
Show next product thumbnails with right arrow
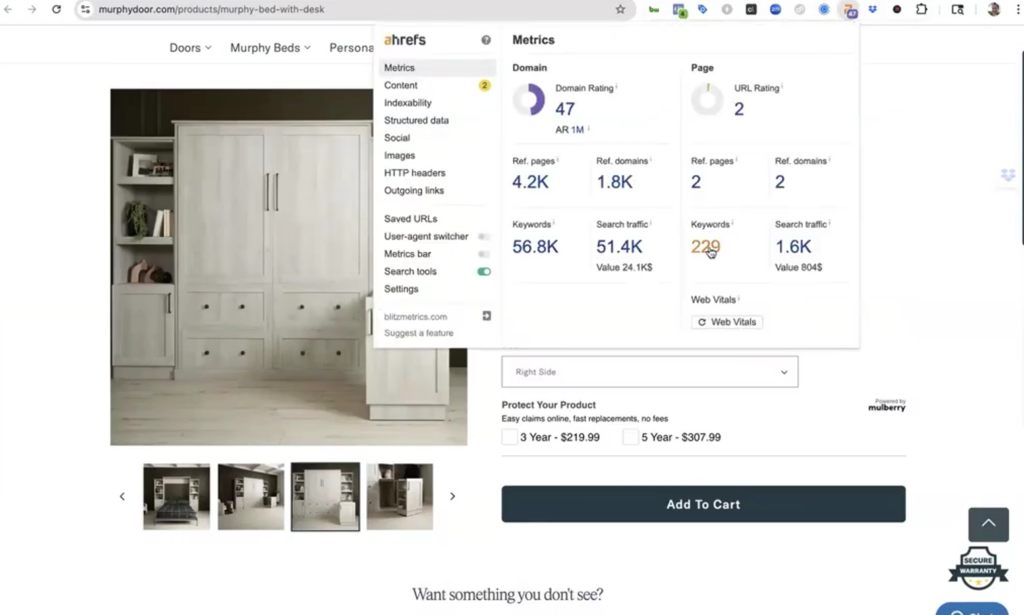tap(452, 496)
